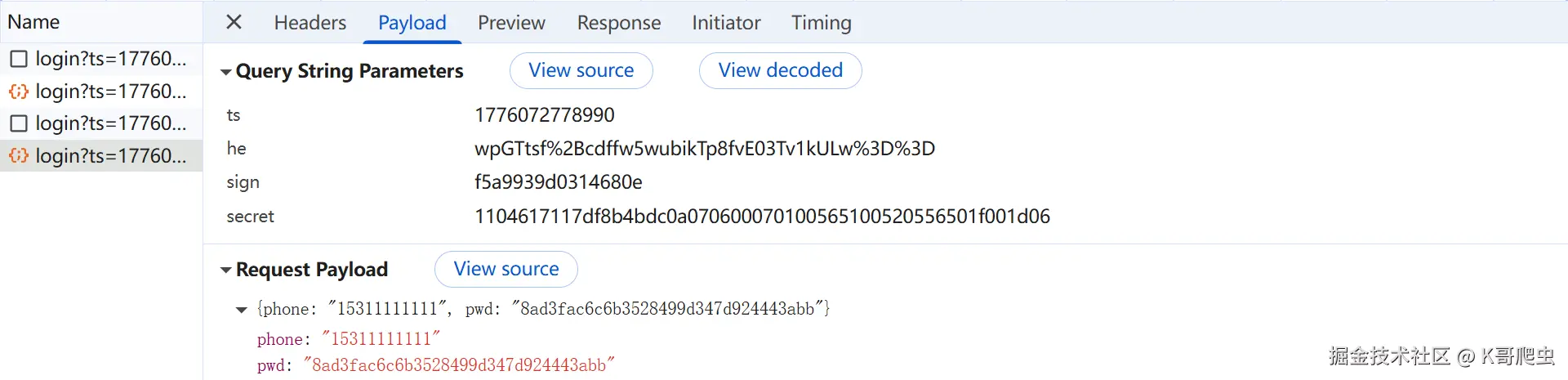Collapse the Request Payload section

[x=226, y=270]
